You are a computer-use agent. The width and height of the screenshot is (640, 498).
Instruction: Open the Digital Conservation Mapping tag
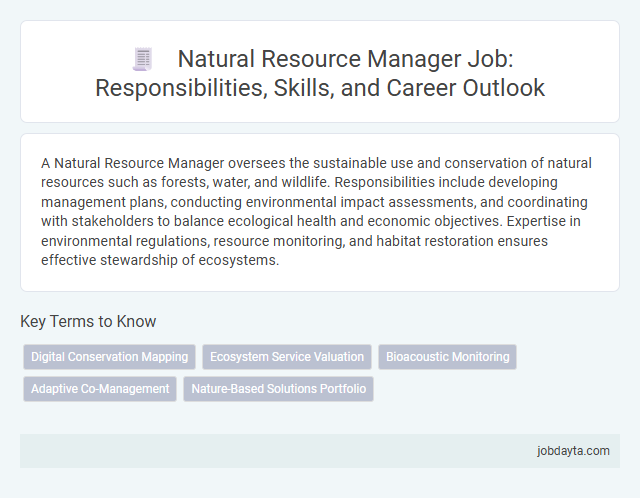tap(109, 357)
